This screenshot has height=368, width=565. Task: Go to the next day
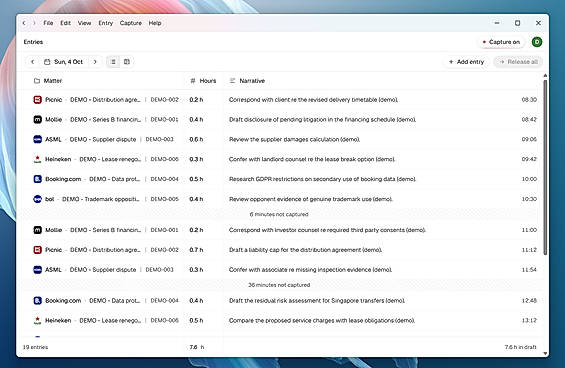pos(95,62)
